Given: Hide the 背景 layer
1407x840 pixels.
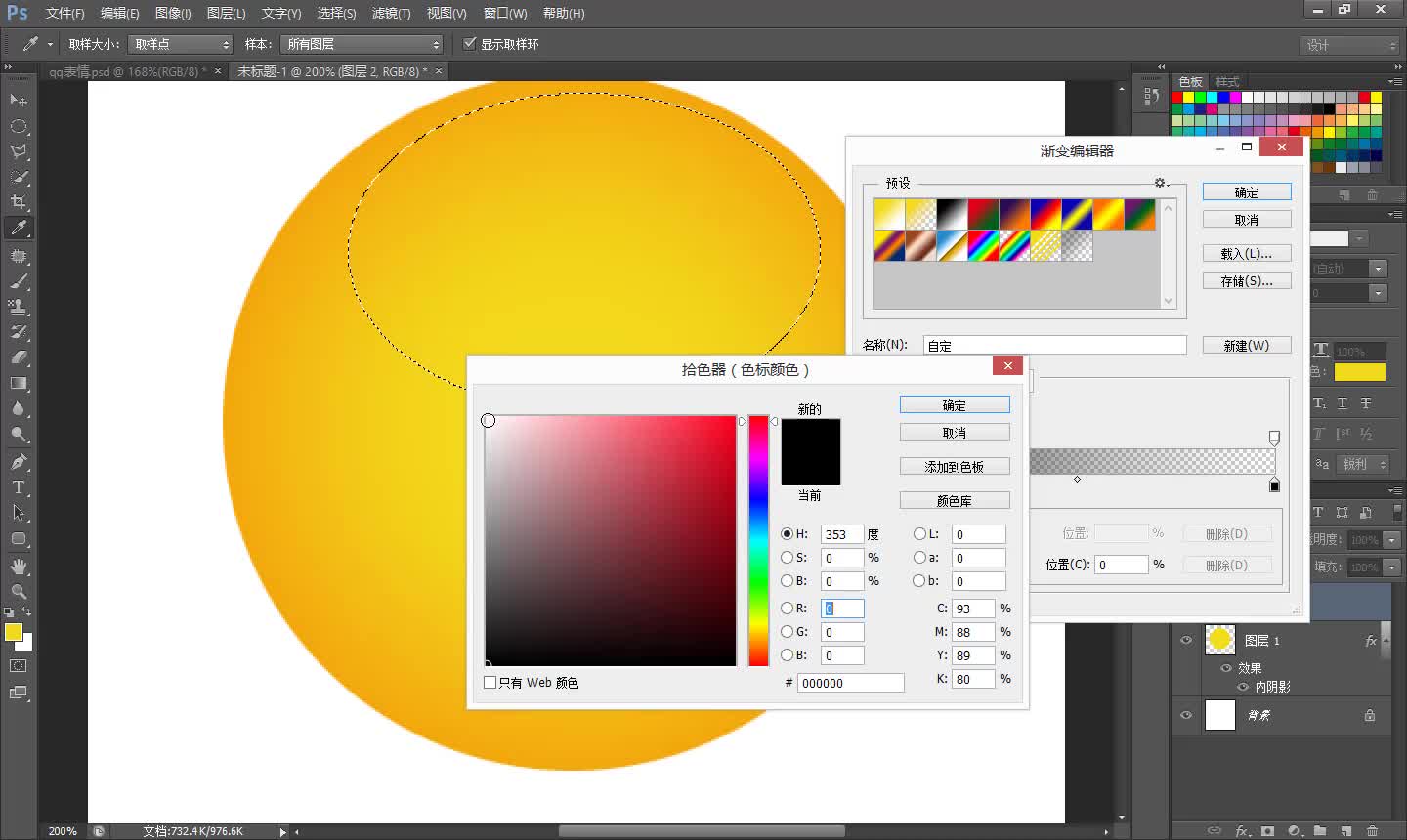Looking at the screenshot, I should tap(1186, 715).
